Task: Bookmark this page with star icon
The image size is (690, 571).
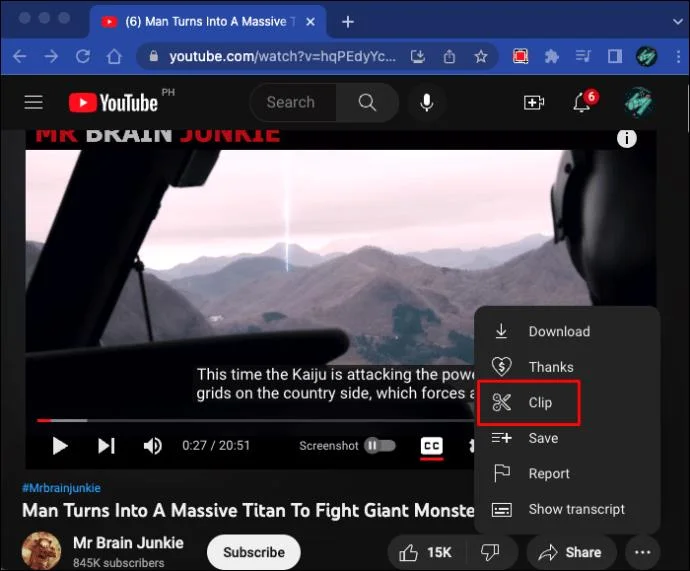Action: 481,56
